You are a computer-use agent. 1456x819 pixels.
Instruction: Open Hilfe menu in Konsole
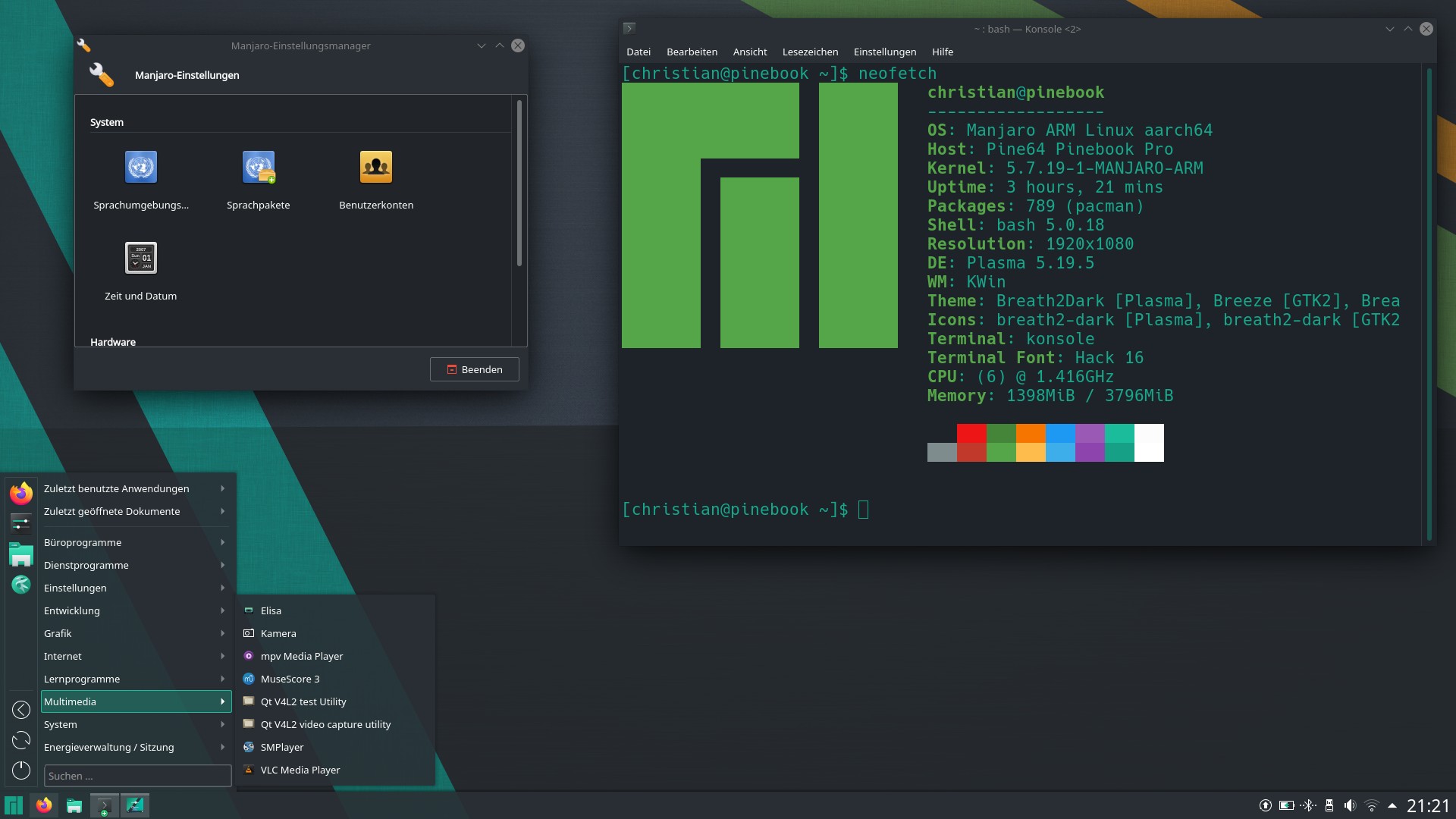943,52
